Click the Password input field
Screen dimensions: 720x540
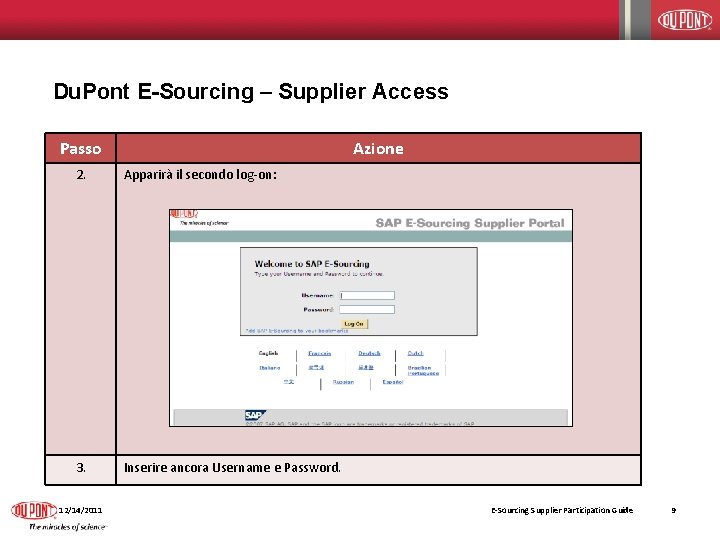(x=367, y=309)
